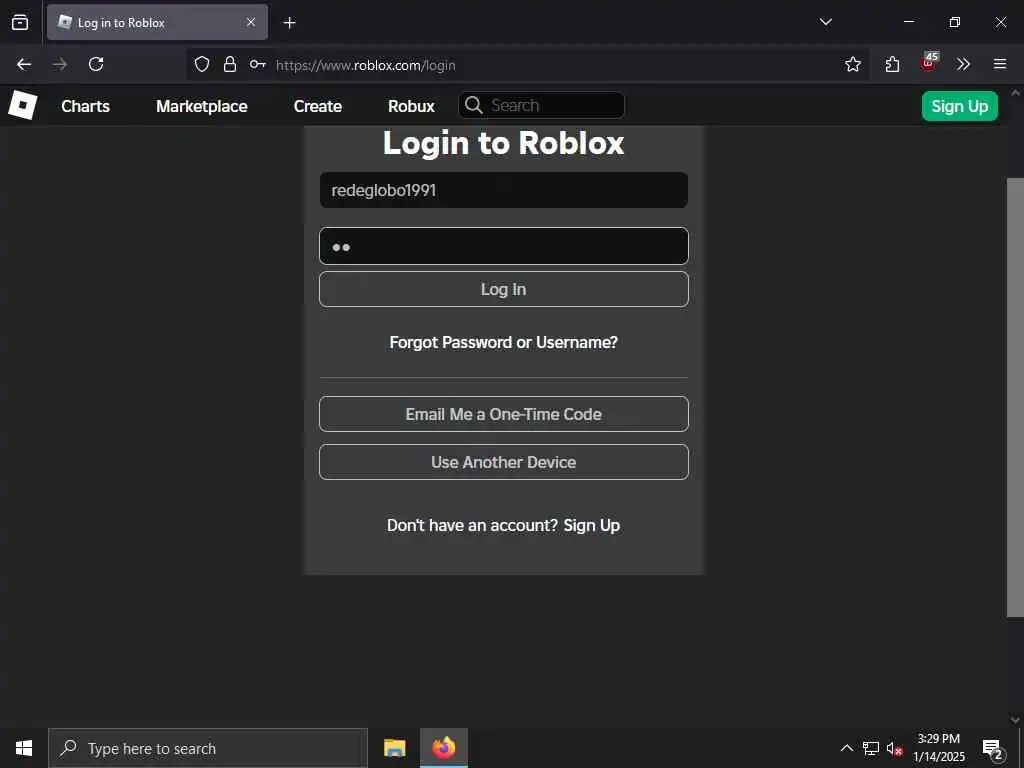1024x768 pixels.
Task: Click the Windows taskbar search box
Action: point(208,748)
